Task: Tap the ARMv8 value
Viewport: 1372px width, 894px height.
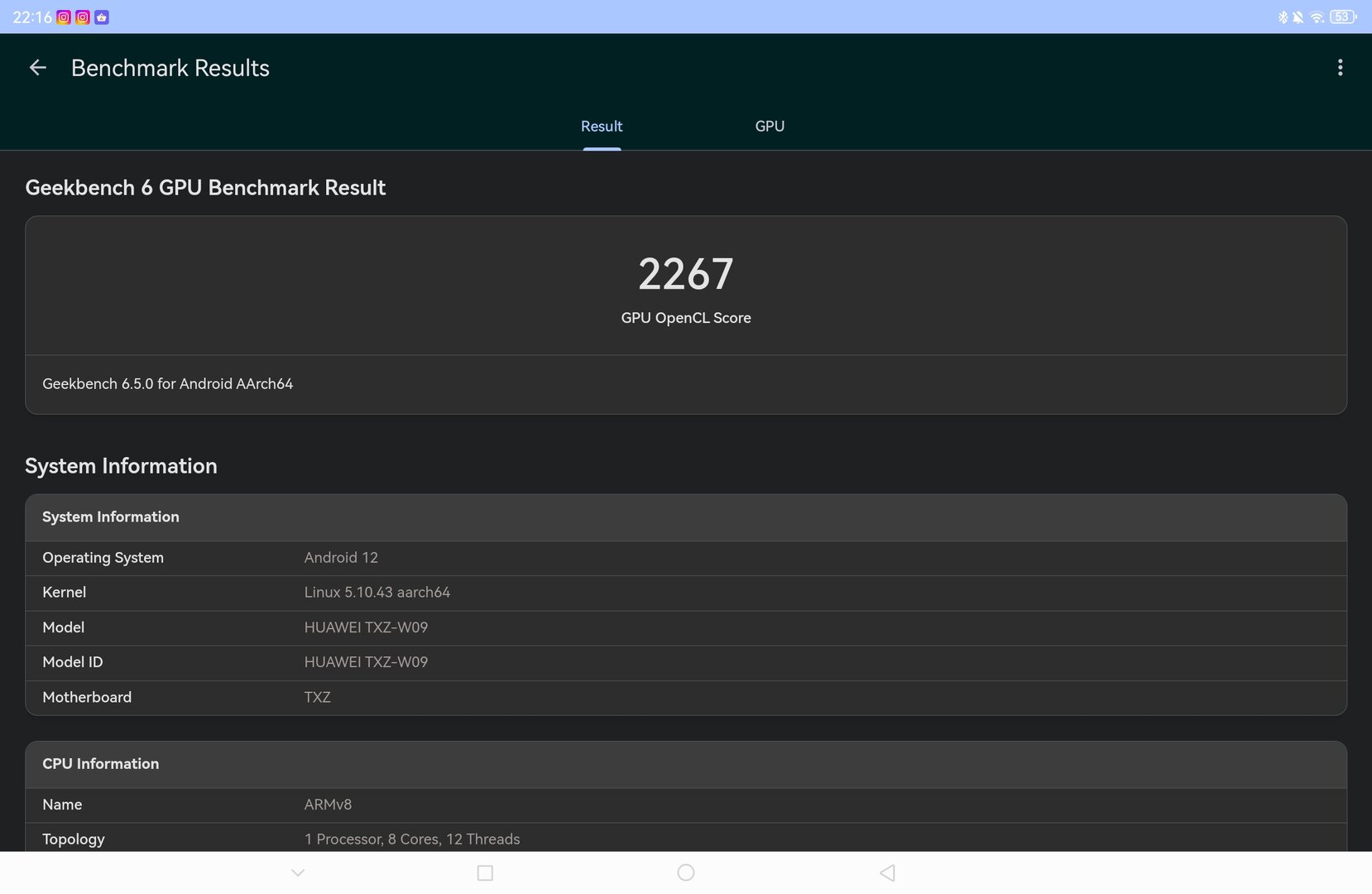Action: 328,805
